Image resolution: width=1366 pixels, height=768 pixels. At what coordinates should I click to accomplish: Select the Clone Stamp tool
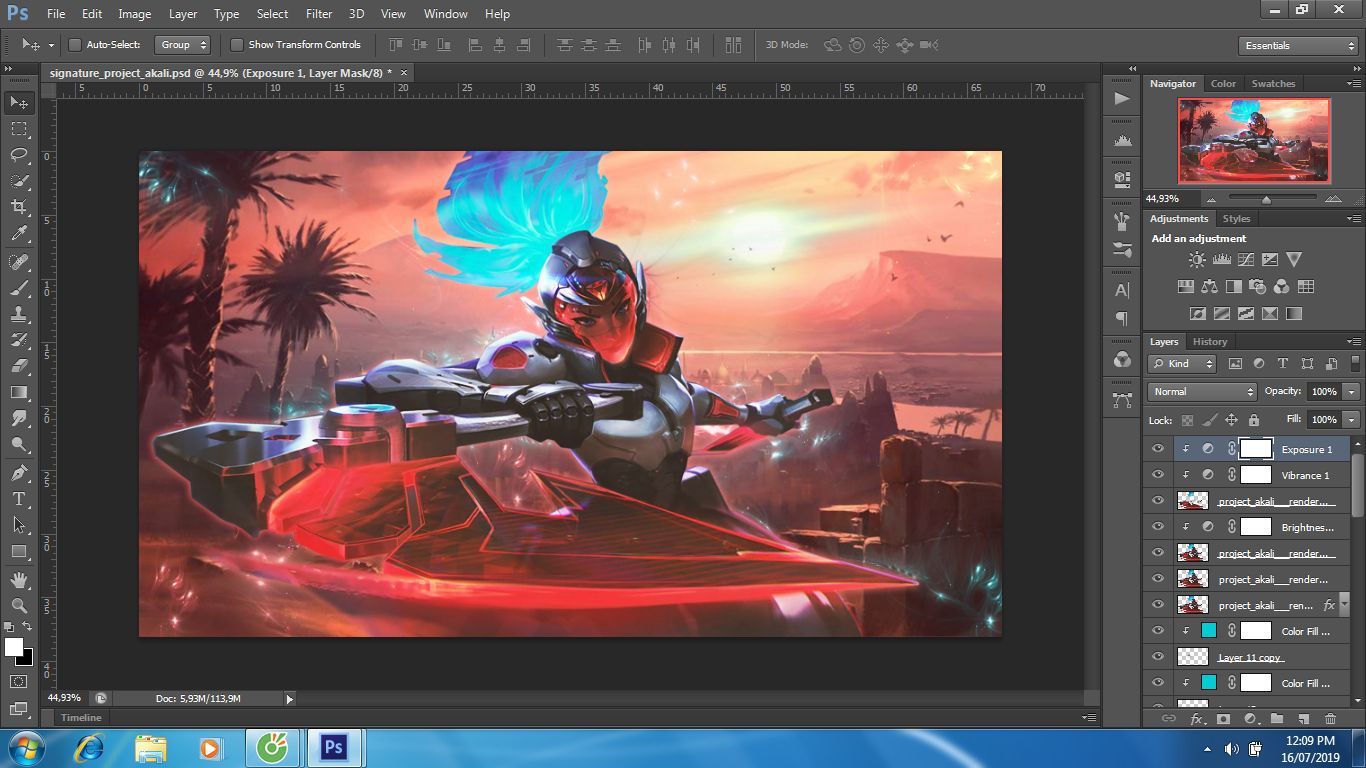[19, 314]
